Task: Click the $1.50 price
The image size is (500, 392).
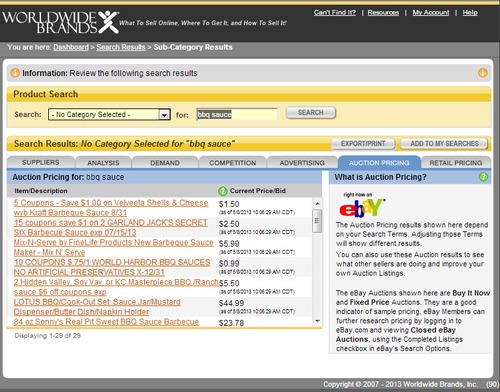Action: [229, 204]
